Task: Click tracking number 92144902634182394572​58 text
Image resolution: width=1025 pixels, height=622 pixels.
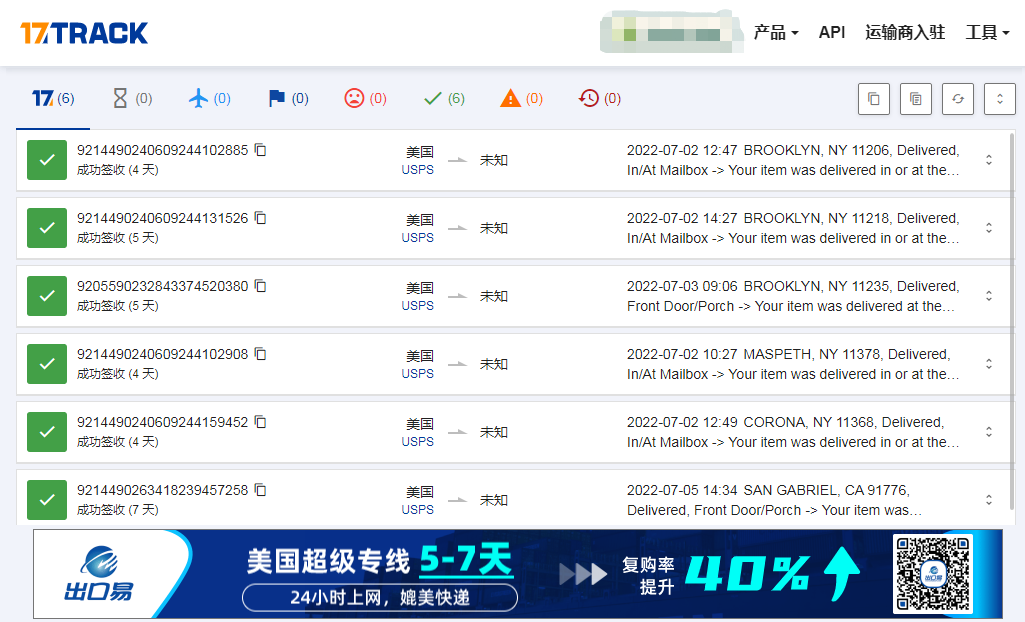Action: [x=163, y=490]
